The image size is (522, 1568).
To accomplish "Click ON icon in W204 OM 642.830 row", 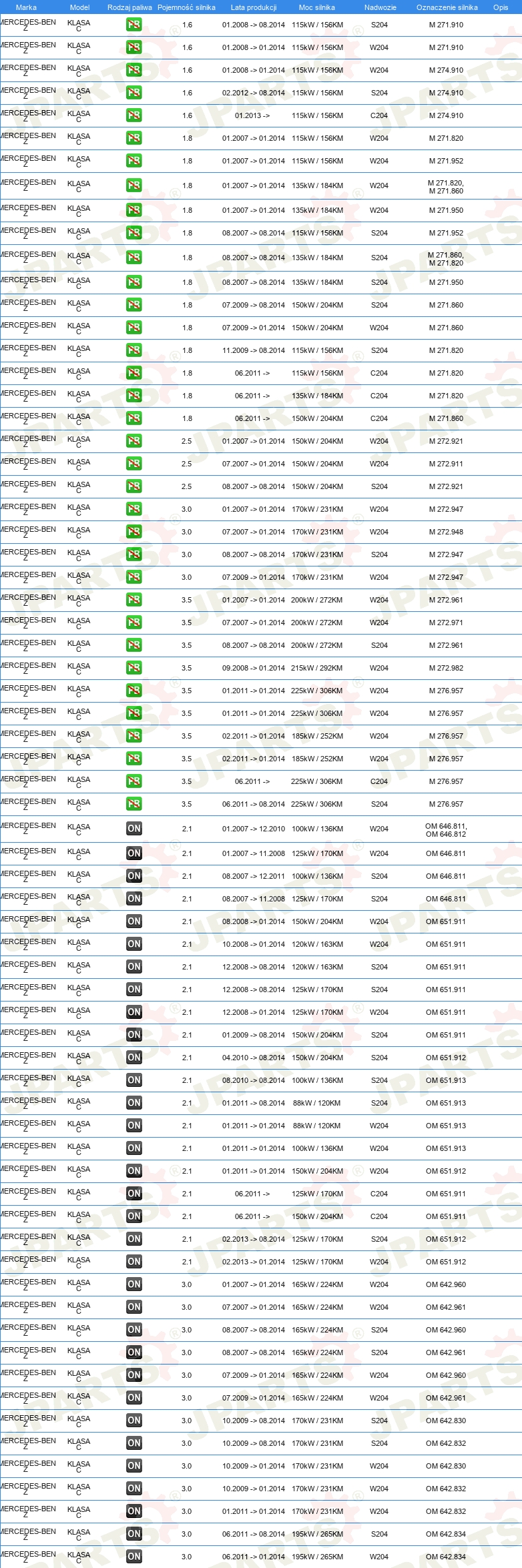I will (x=134, y=1466).
